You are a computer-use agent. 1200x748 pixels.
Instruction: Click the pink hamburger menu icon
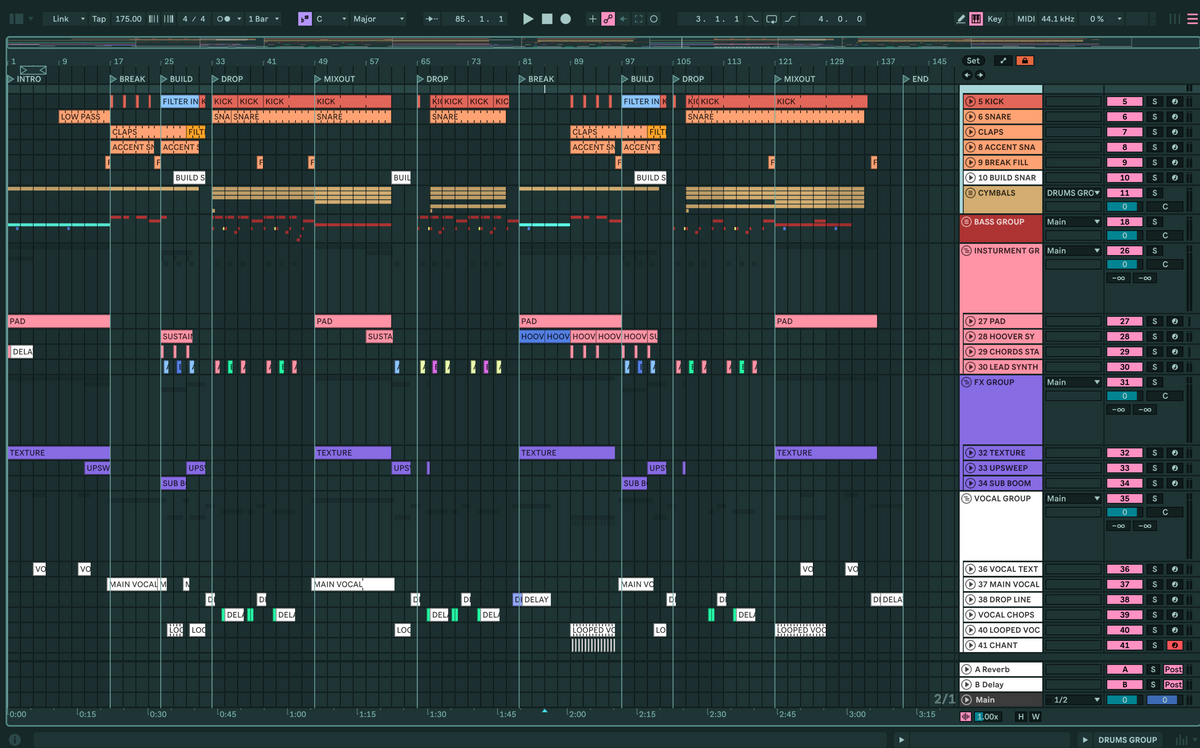pos(1190,18)
